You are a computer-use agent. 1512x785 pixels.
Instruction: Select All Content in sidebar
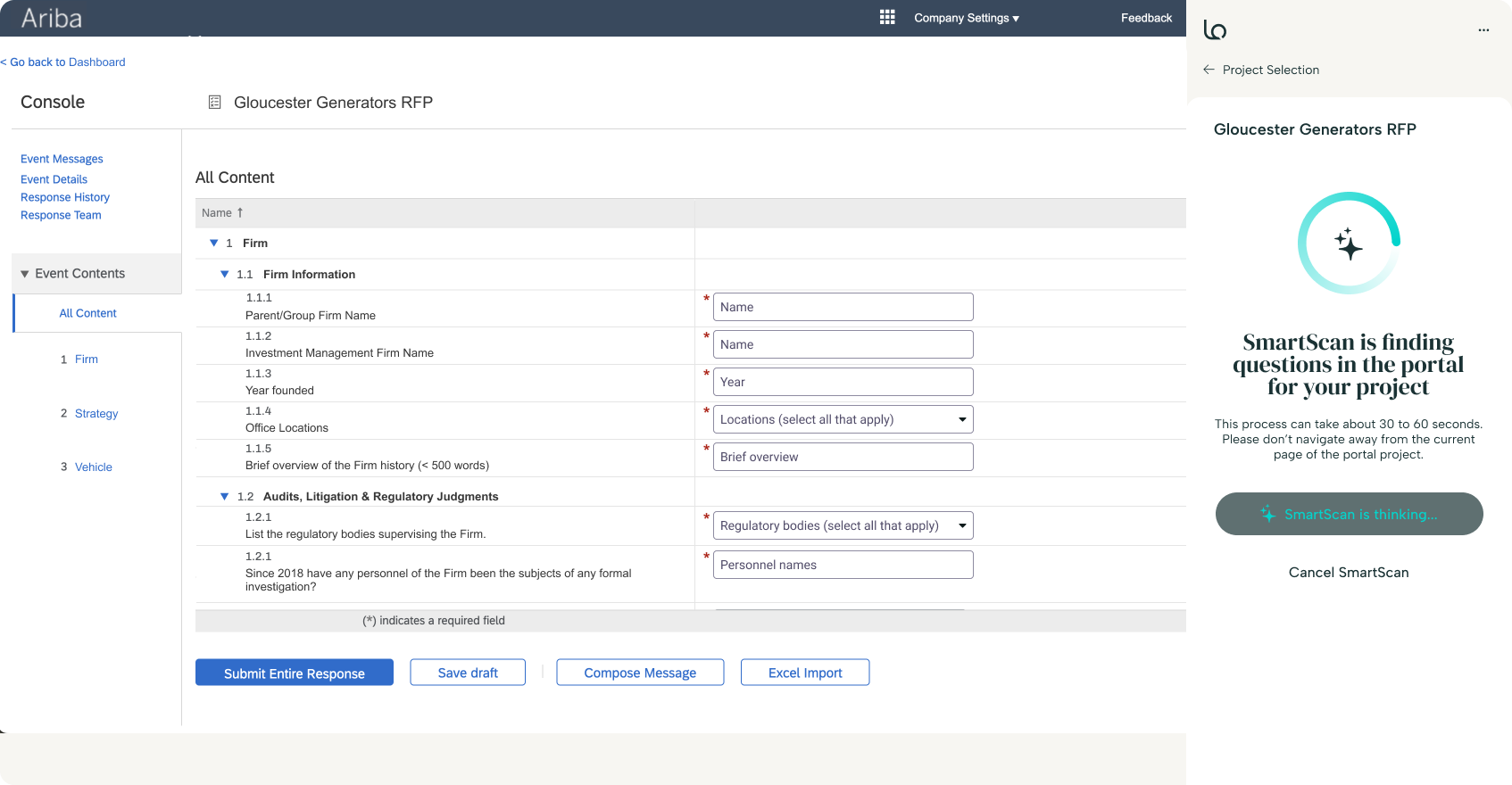click(x=87, y=313)
